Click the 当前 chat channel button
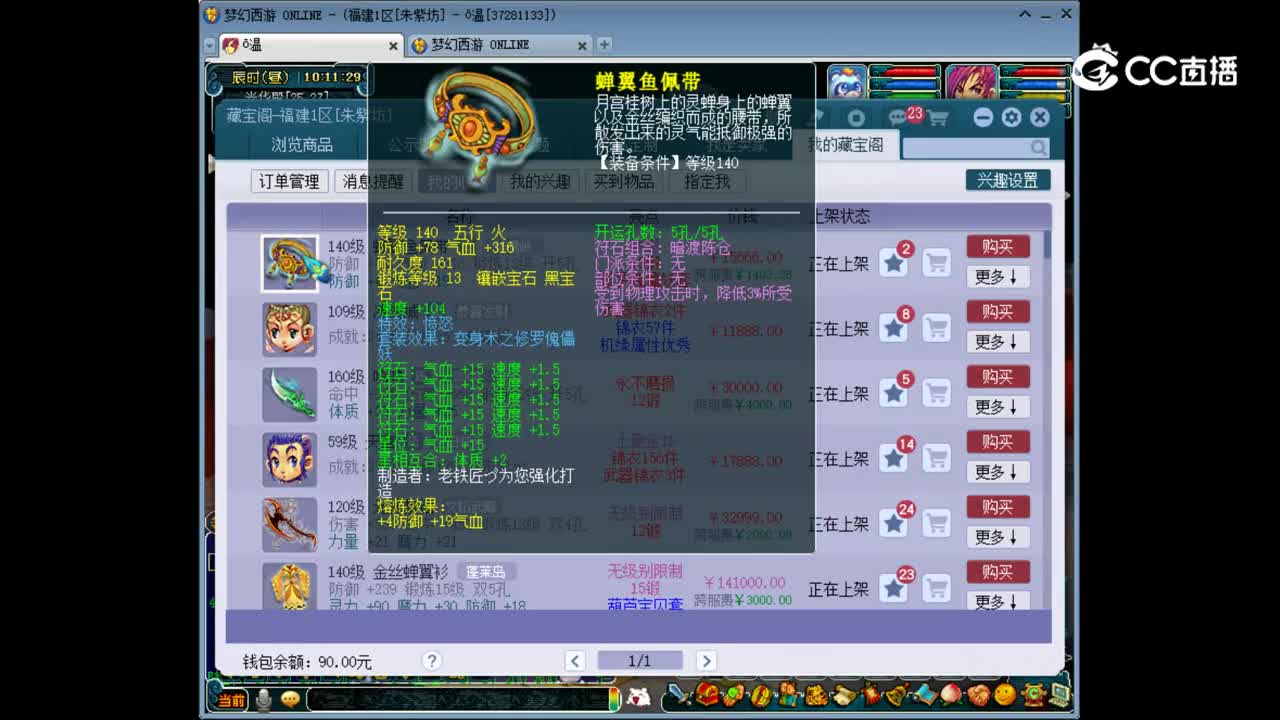Viewport: 1280px width, 720px height. pyautogui.click(x=231, y=700)
